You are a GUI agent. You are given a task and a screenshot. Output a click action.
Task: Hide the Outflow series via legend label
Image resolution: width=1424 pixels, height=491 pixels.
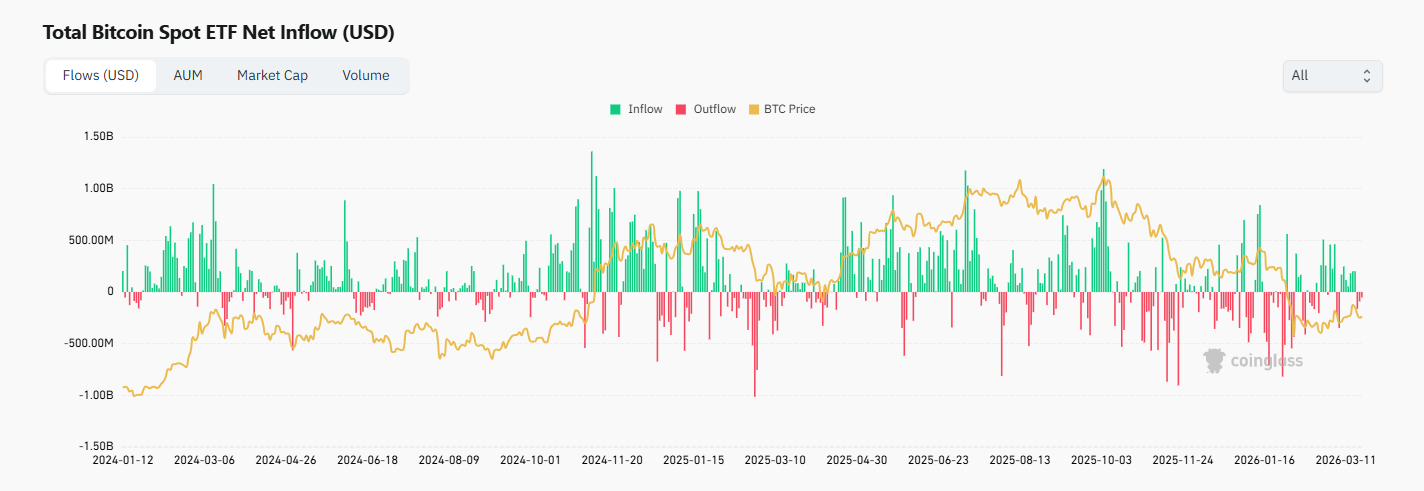714,109
